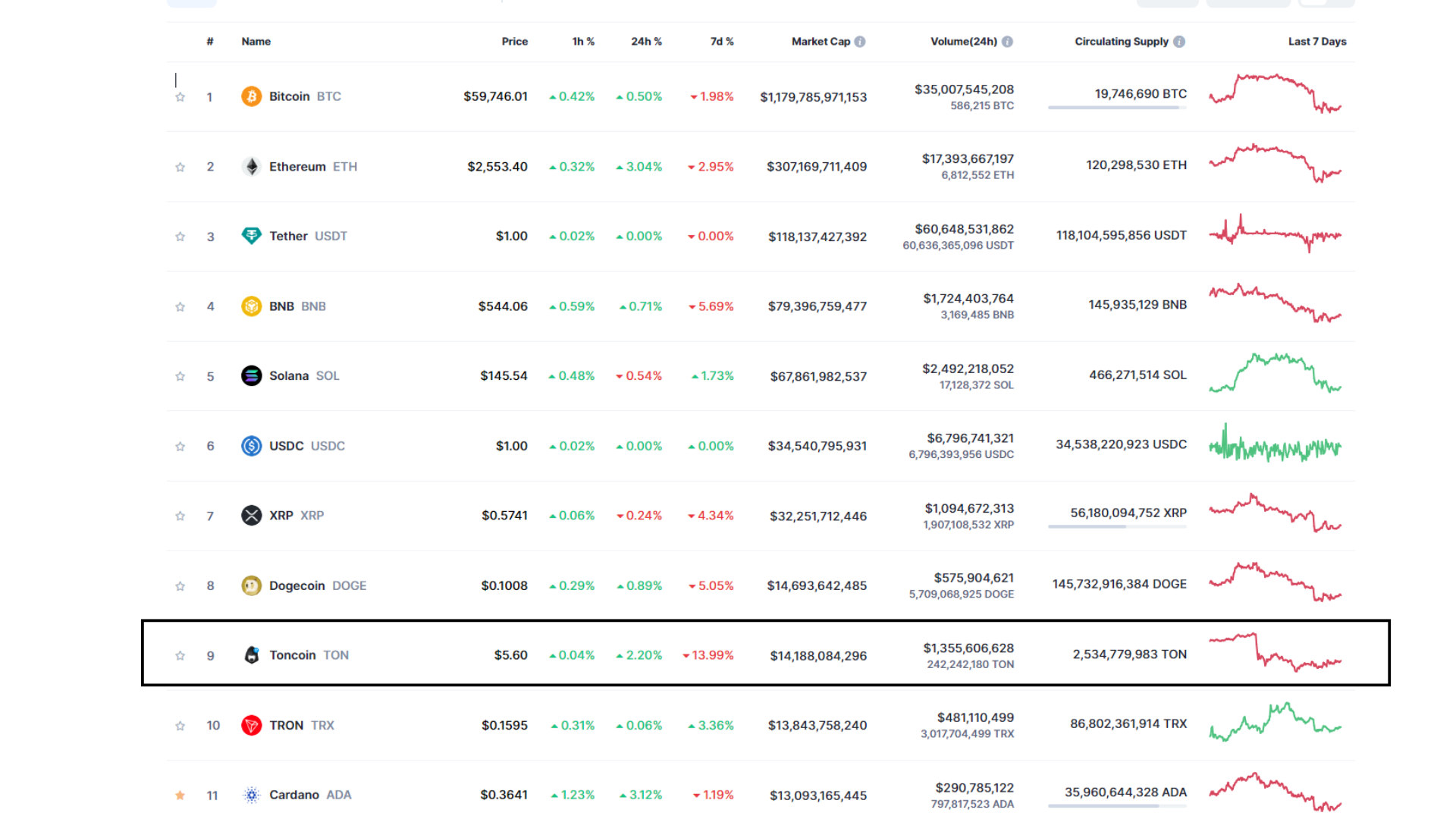The height and width of the screenshot is (819, 1456).
Task: Click the Circulating Supply info icon
Action: [1179, 42]
